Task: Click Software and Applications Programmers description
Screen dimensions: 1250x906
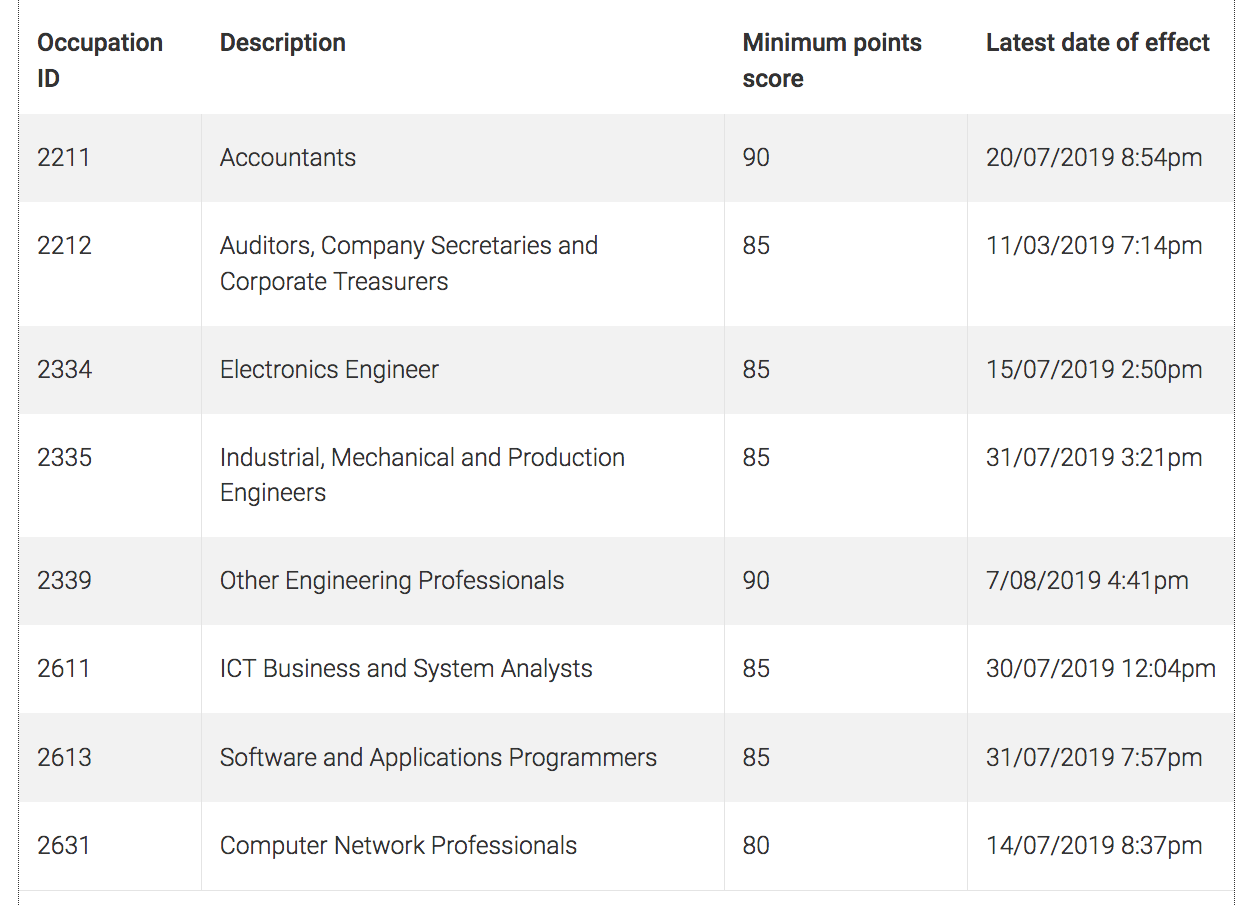Action: pyautogui.click(x=438, y=758)
